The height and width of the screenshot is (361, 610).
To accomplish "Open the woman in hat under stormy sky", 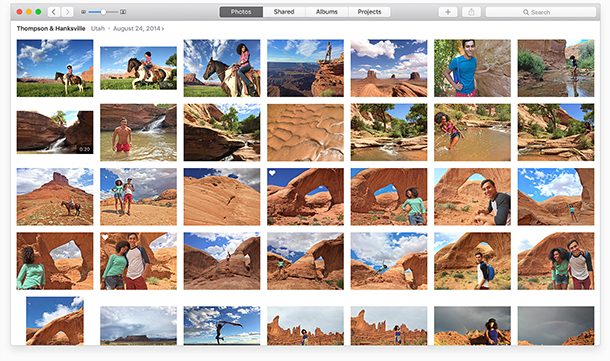I will click(x=472, y=326).
